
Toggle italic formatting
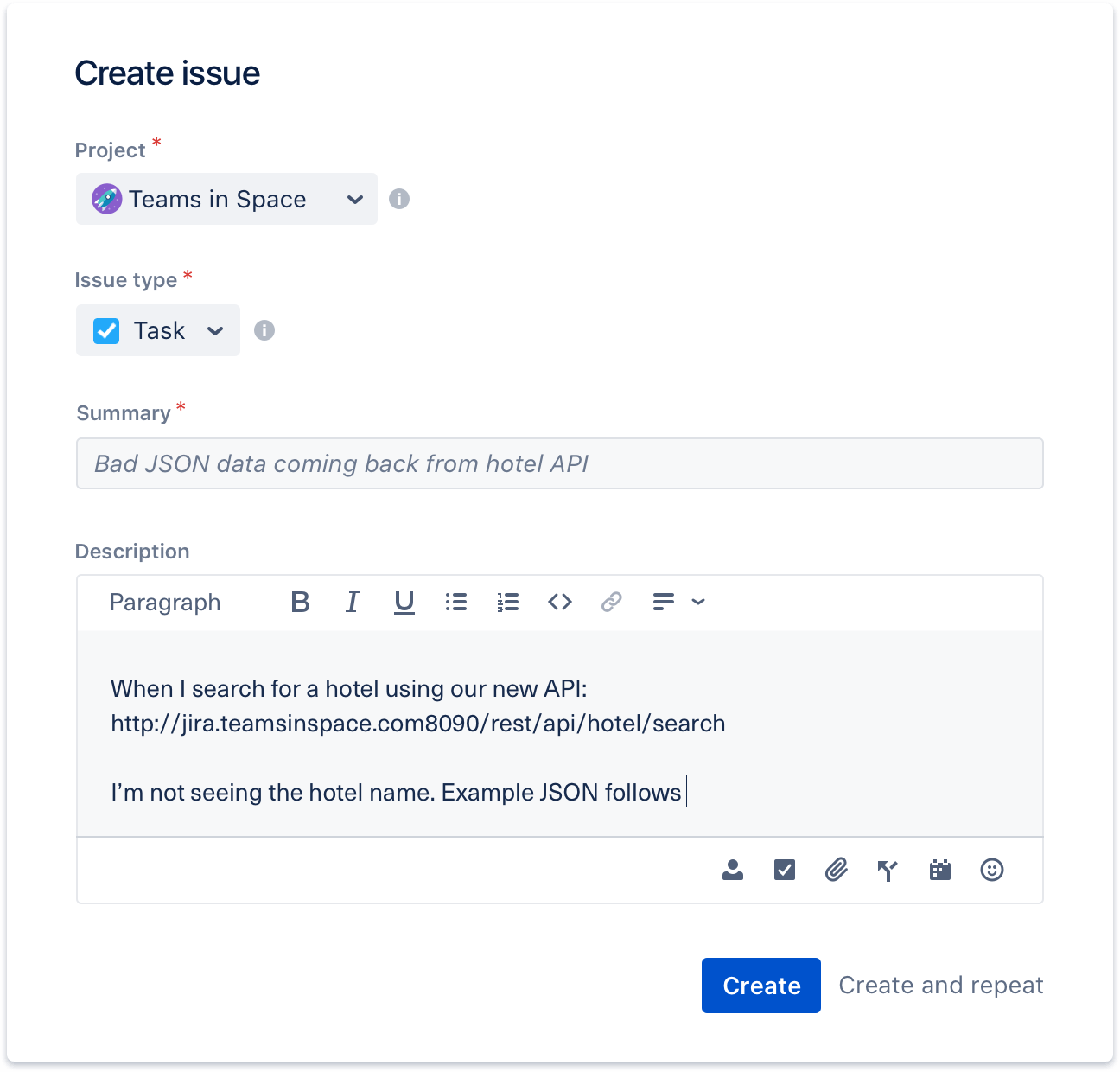click(352, 602)
